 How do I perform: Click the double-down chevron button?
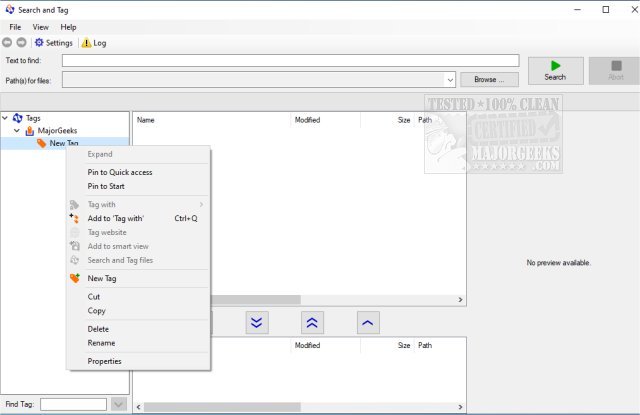point(257,323)
